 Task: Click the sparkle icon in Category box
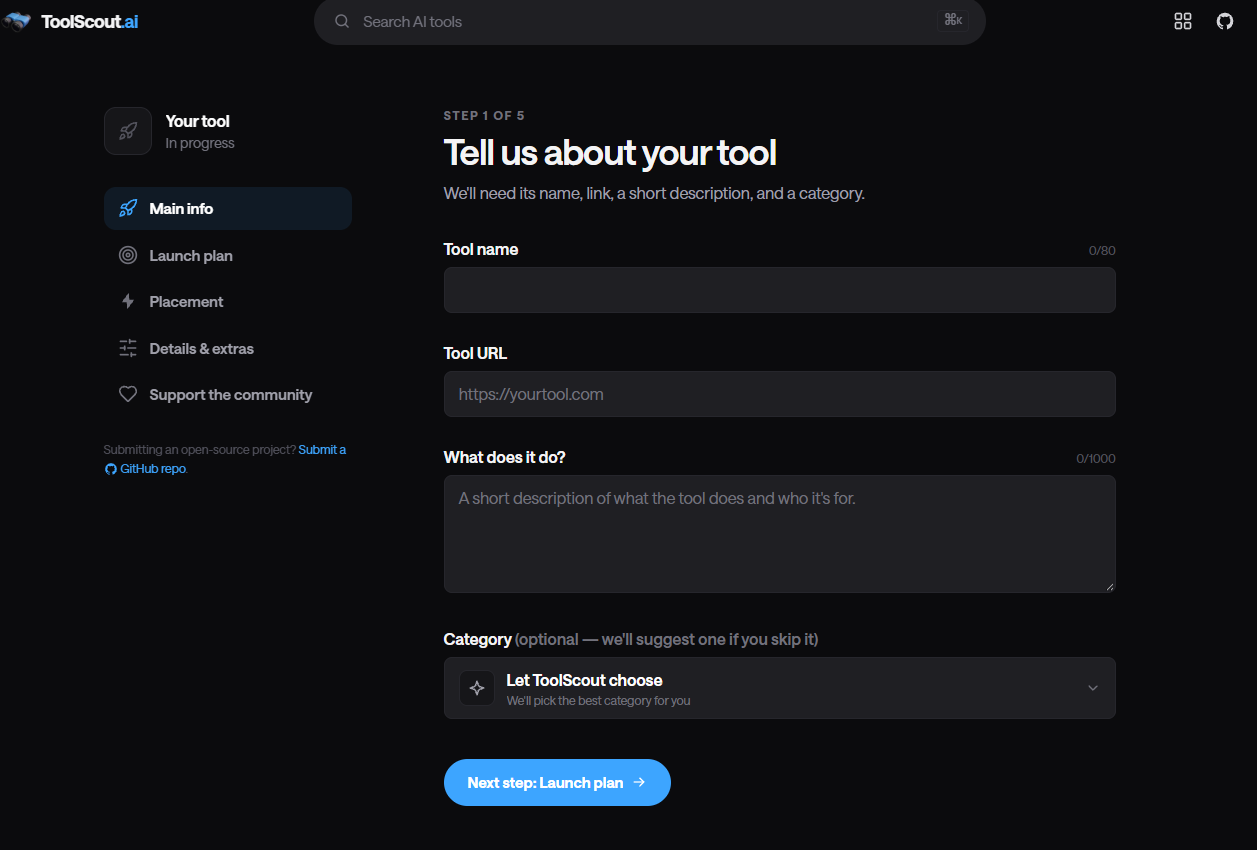pyautogui.click(x=477, y=688)
